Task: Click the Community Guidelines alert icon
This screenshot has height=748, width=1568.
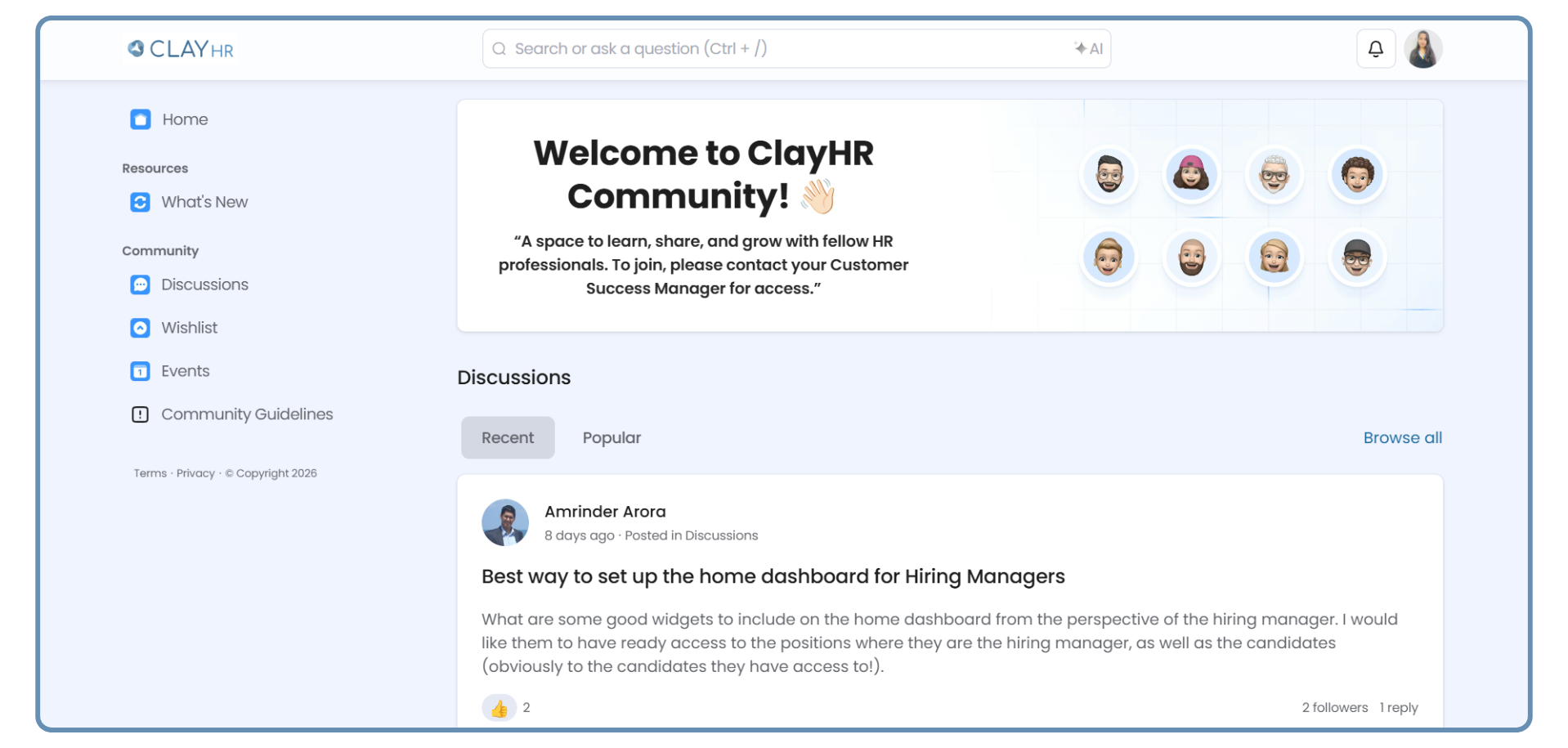Action: point(141,414)
